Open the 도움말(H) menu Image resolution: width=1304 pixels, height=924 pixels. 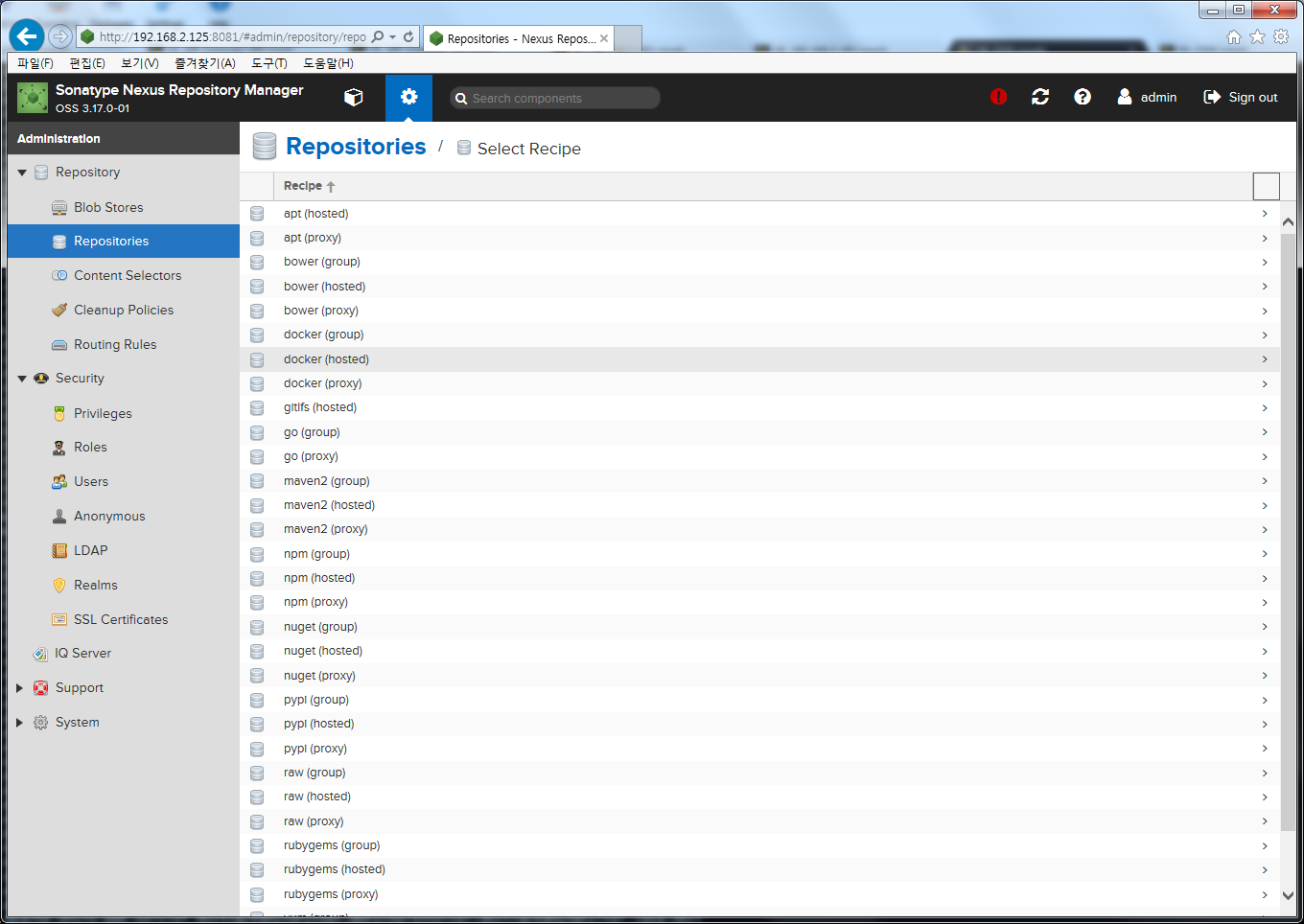click(328, 63)
